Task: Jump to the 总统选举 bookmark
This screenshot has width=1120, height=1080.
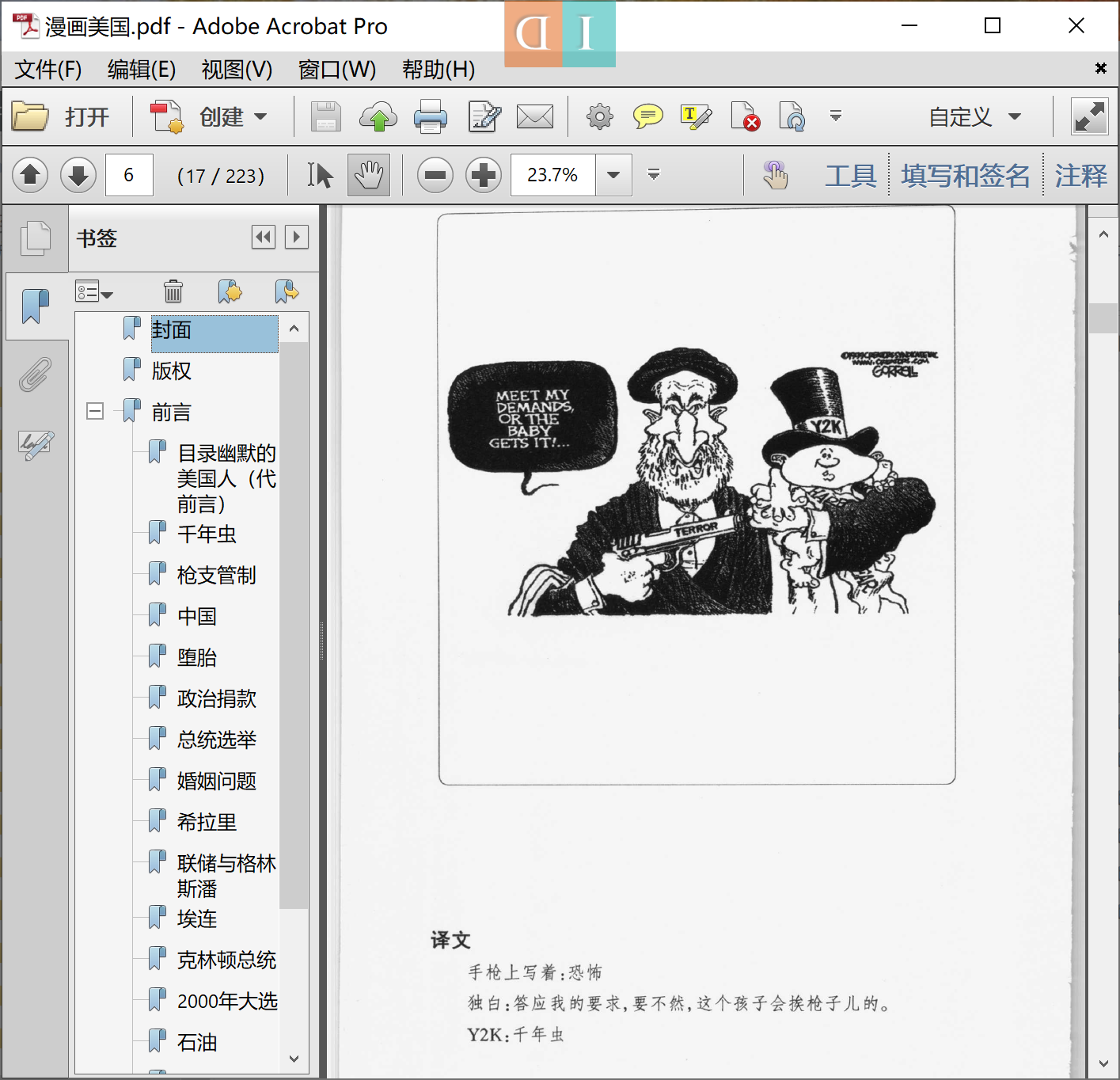Action: tap(217, 740)
